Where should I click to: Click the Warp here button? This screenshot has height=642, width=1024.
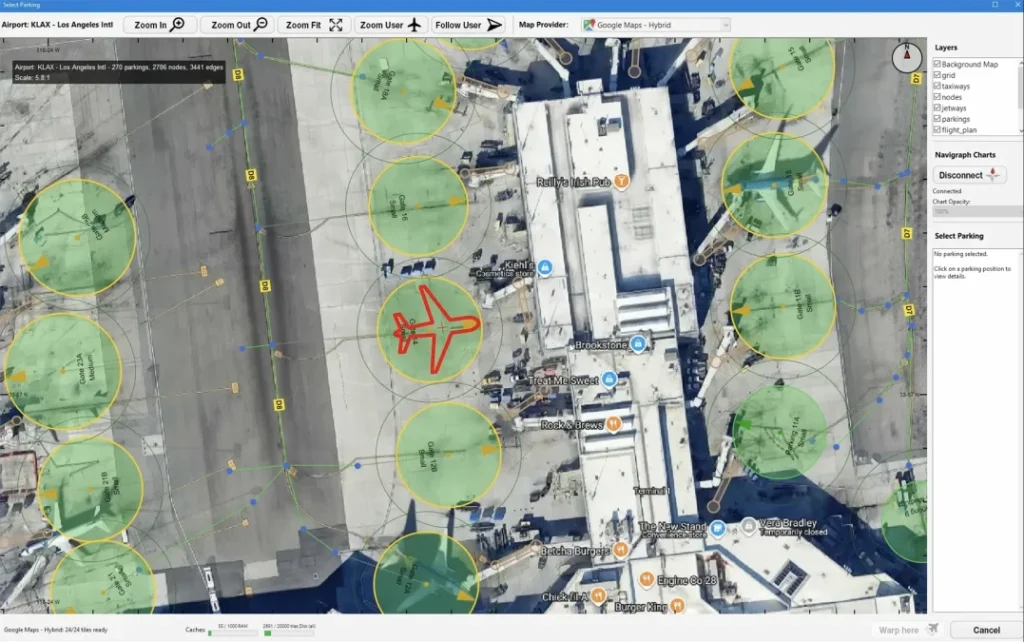pyautogui.click(x=907, y=630)
